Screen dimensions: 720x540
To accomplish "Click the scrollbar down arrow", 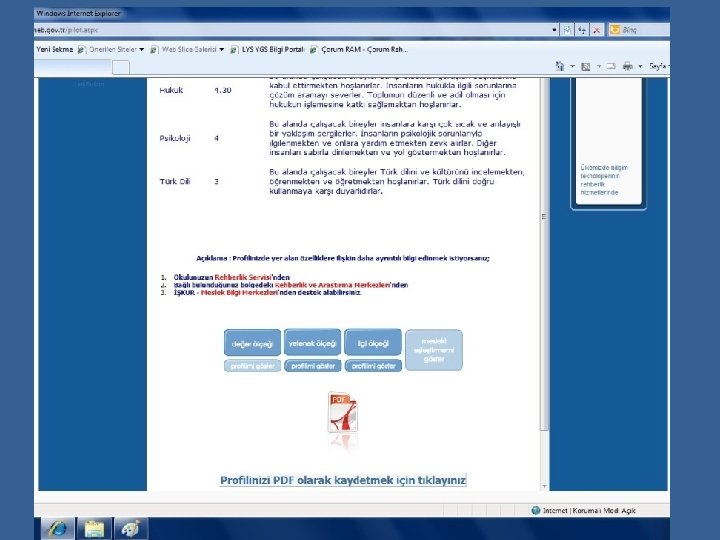I will [x=545, y=486].
